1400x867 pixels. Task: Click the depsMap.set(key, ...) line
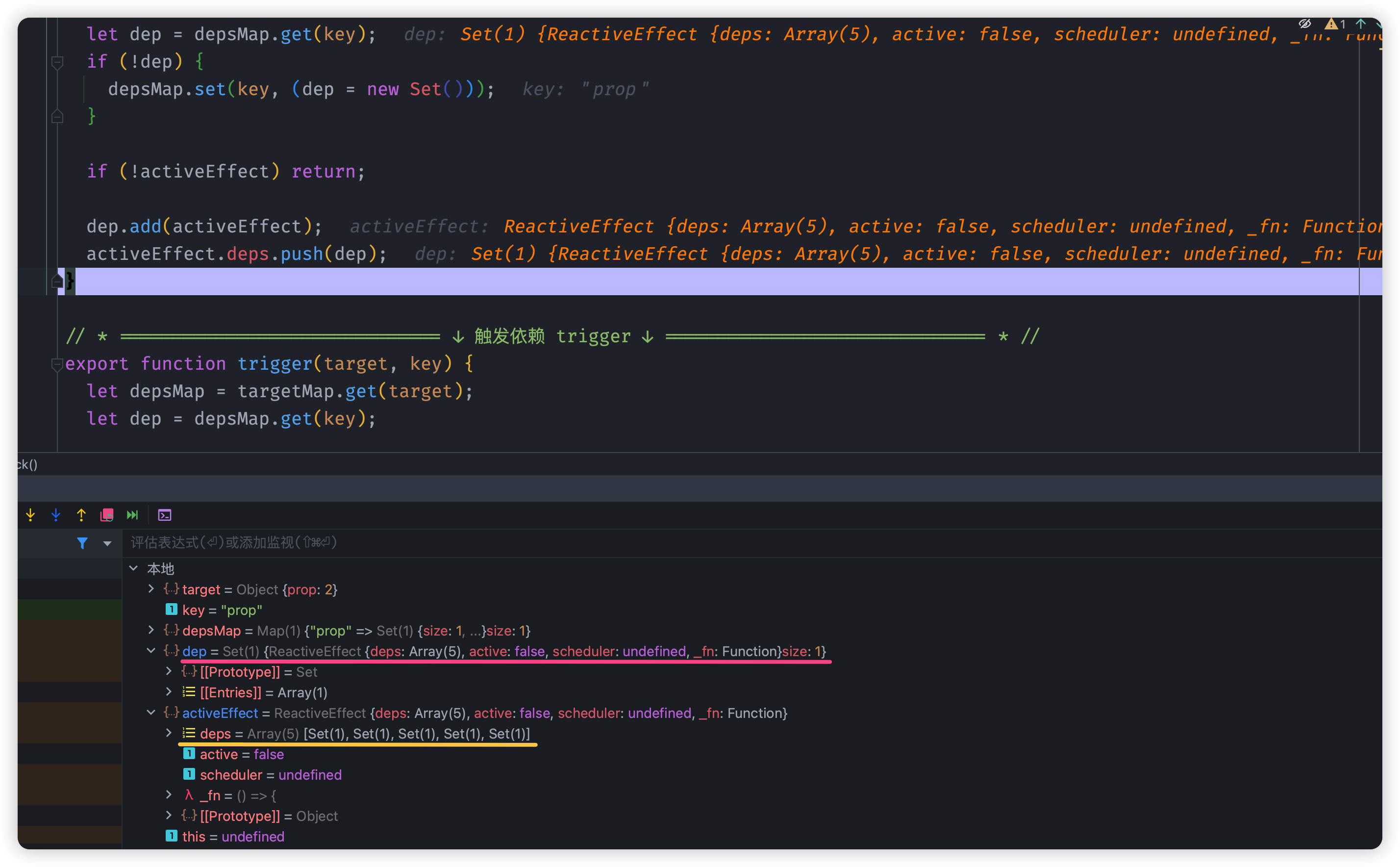(x=301, y=89)
